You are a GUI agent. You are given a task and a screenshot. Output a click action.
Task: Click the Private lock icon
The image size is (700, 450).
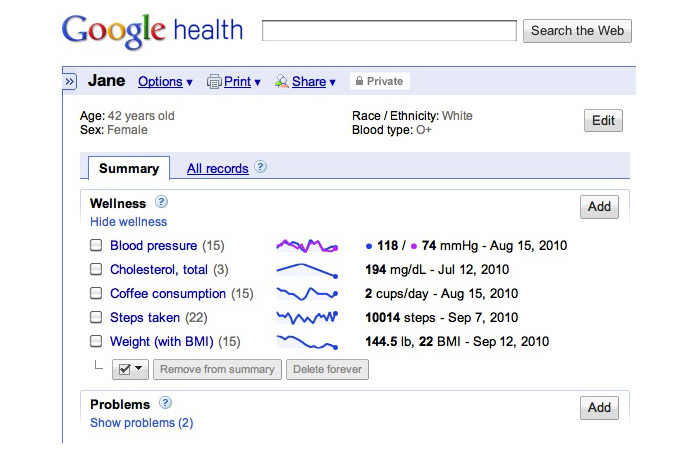coord(358,82)
